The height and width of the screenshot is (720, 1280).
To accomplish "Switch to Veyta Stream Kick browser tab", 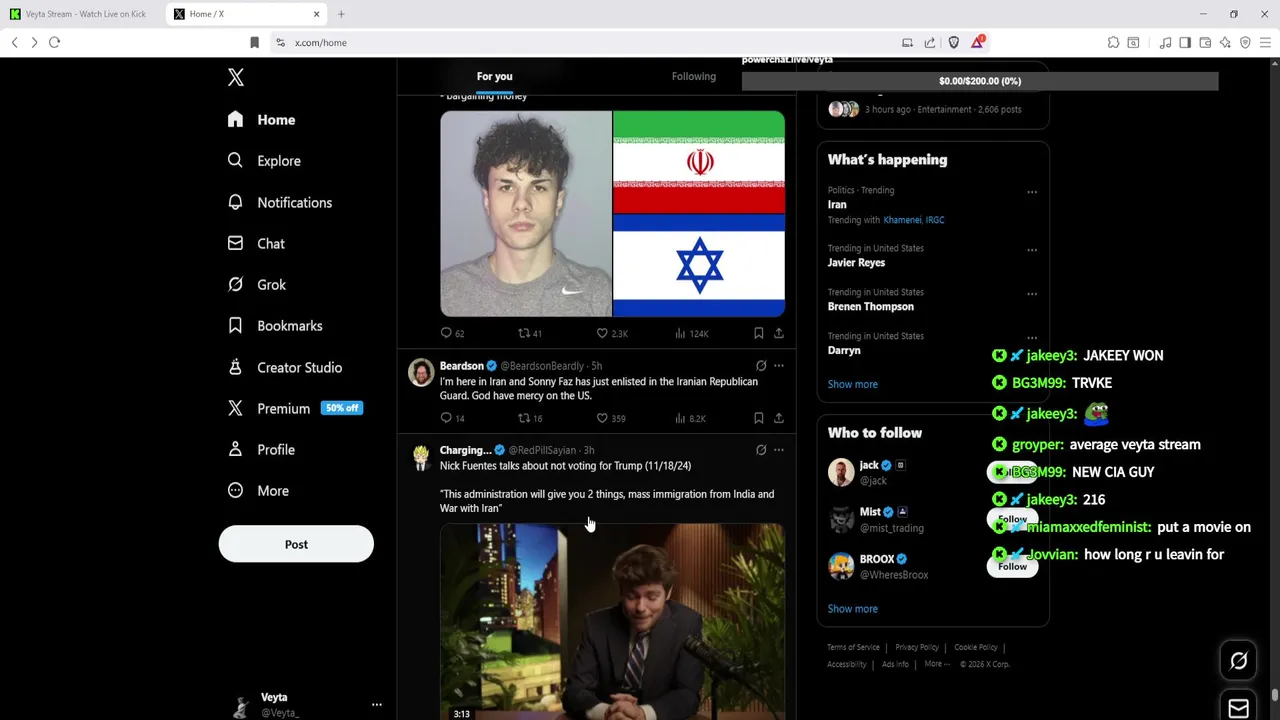I will 84,14.
